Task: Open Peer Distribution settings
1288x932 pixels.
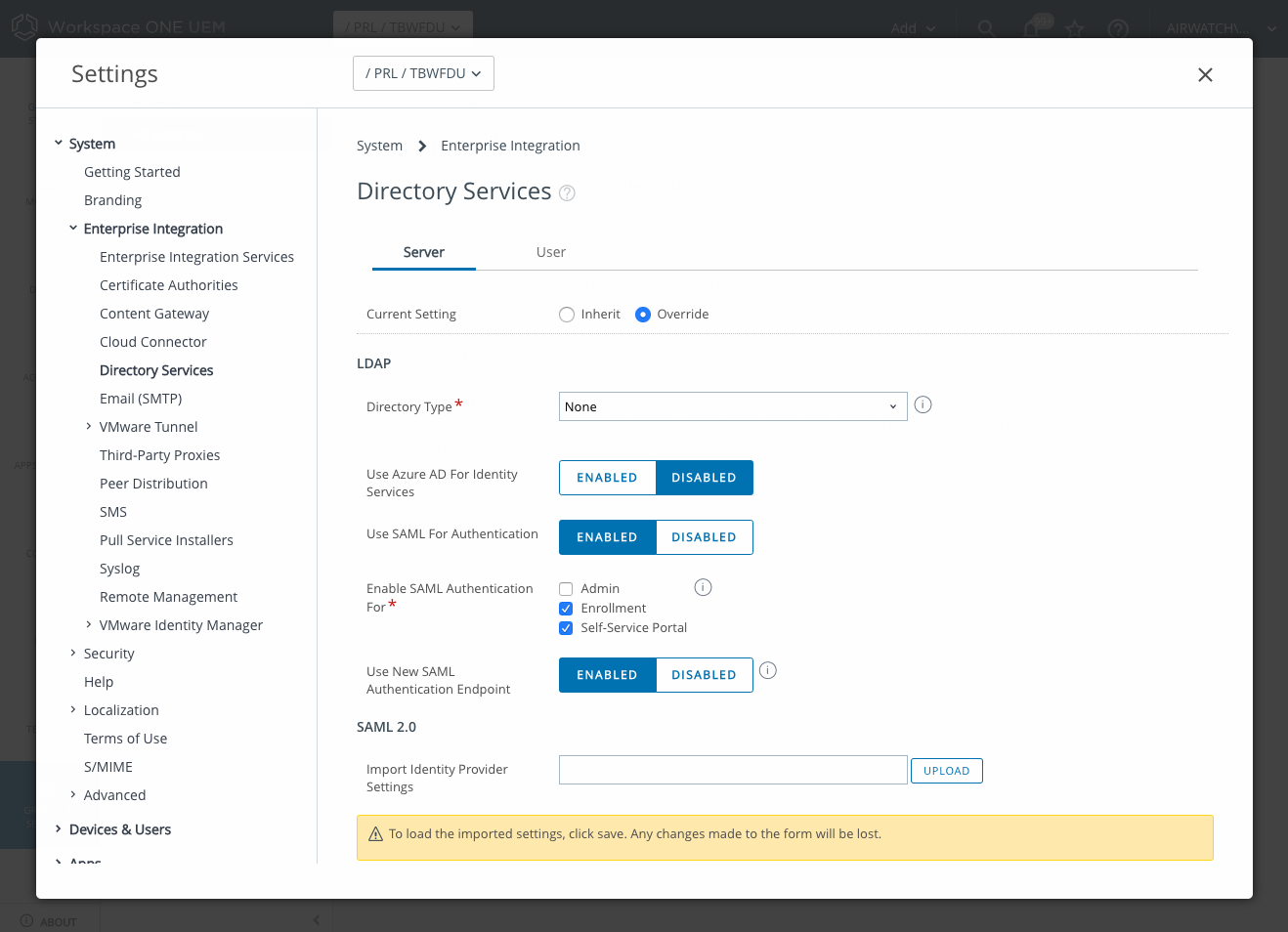Action: click(153, 484)
